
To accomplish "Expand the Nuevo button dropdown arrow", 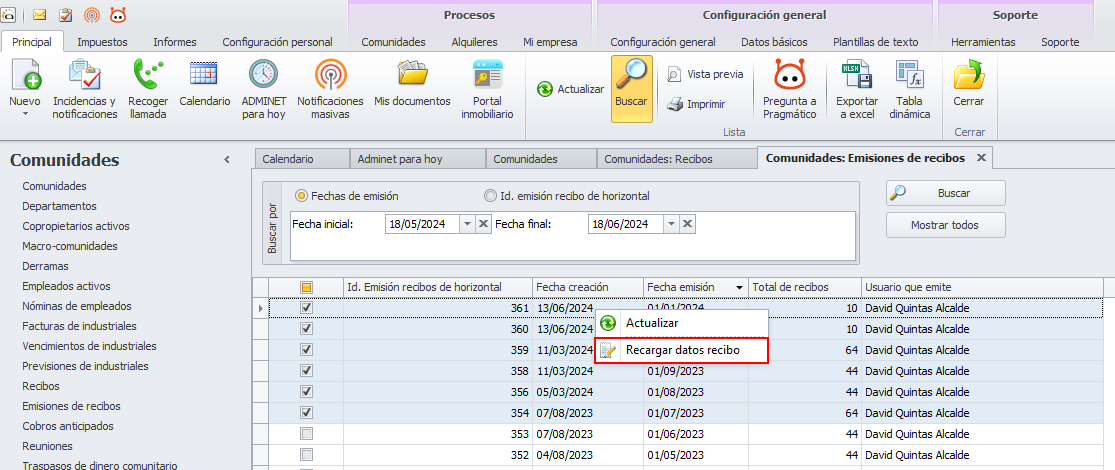I will [24, 114].
